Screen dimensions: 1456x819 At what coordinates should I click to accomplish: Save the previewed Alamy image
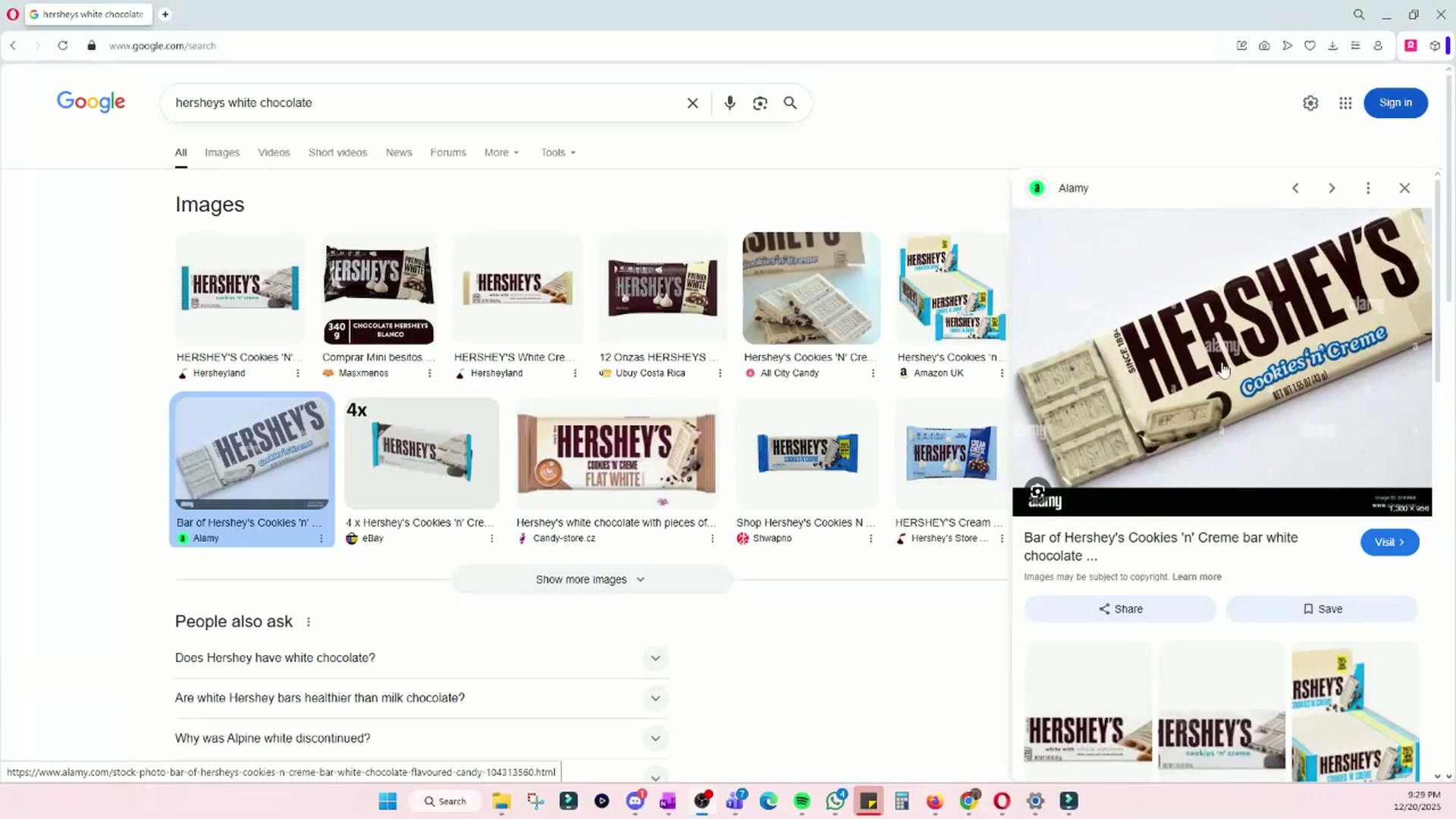(x=1322, y=609)
